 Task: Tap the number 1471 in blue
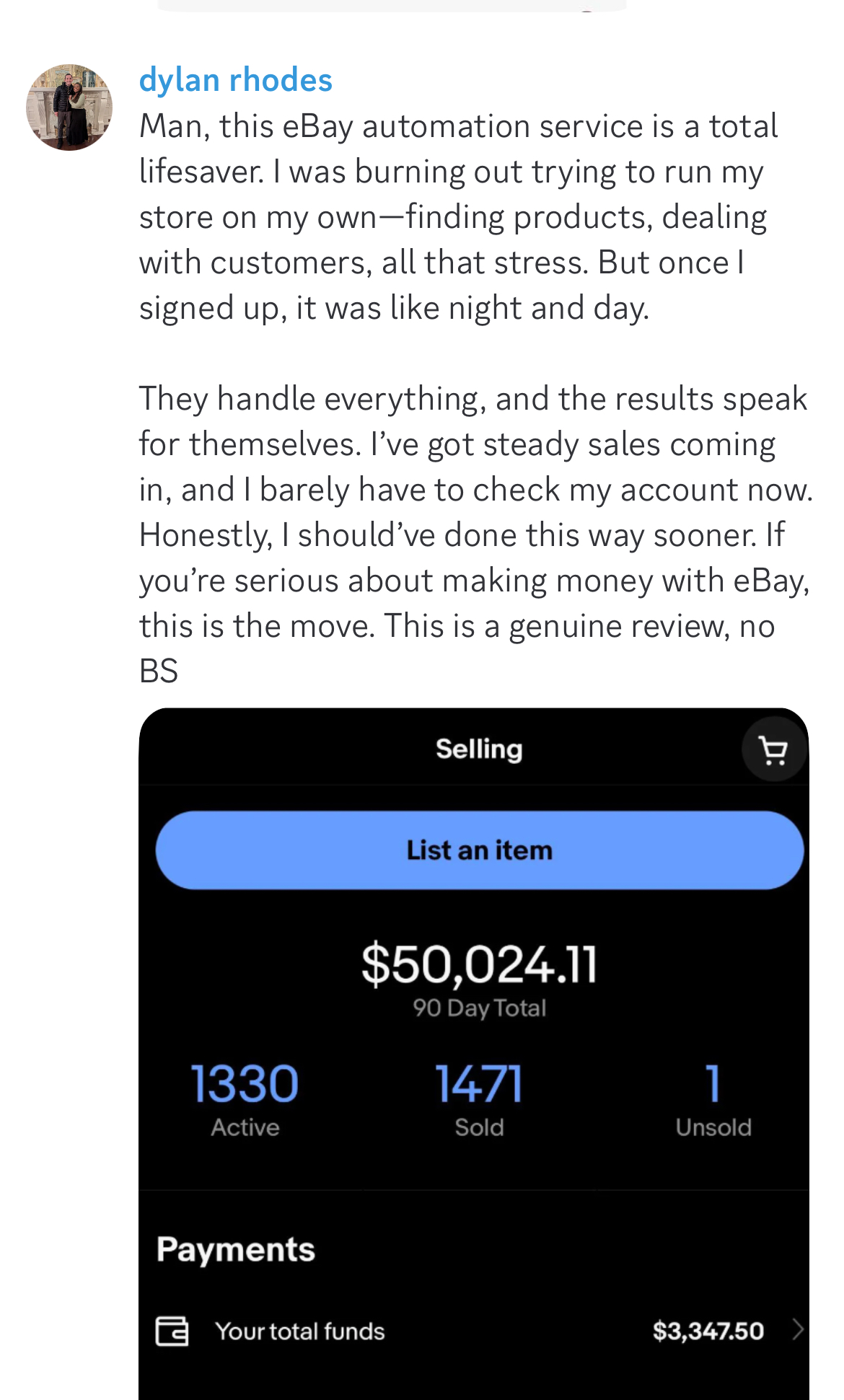(x=479, y=1084)
